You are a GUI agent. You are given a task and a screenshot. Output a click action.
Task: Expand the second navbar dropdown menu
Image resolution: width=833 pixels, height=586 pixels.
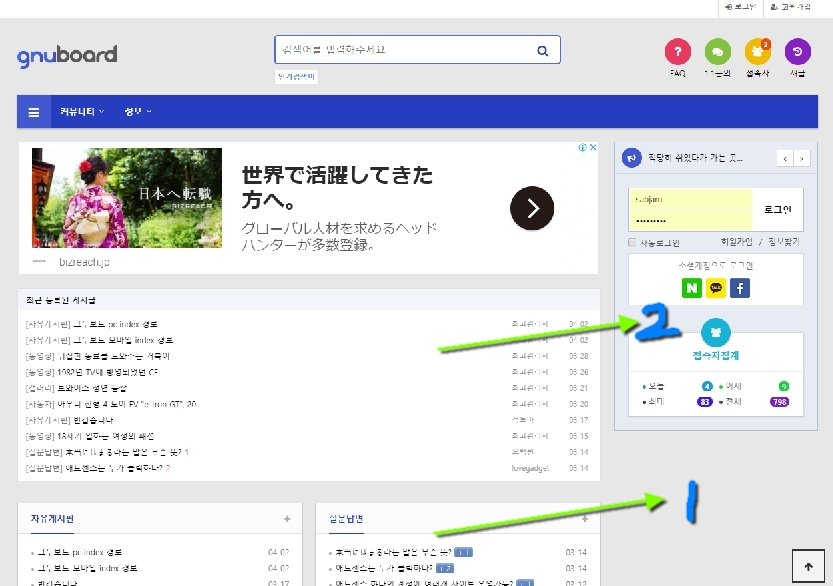pos(138,112)
